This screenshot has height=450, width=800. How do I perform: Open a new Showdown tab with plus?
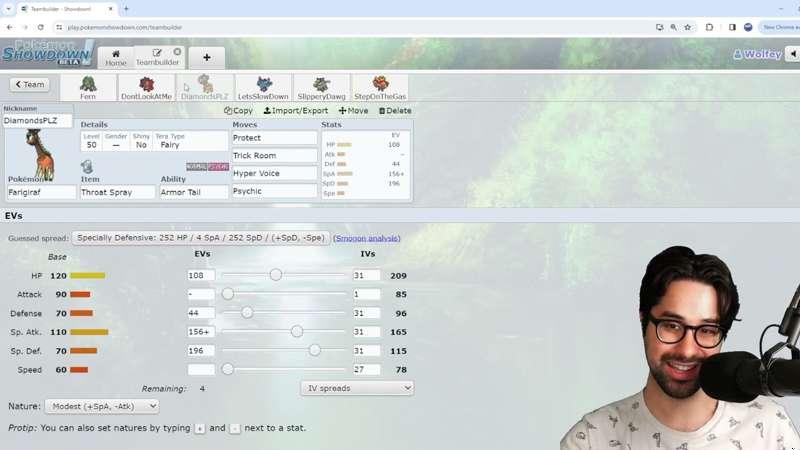pyautogui.click(x=207, y=58)
